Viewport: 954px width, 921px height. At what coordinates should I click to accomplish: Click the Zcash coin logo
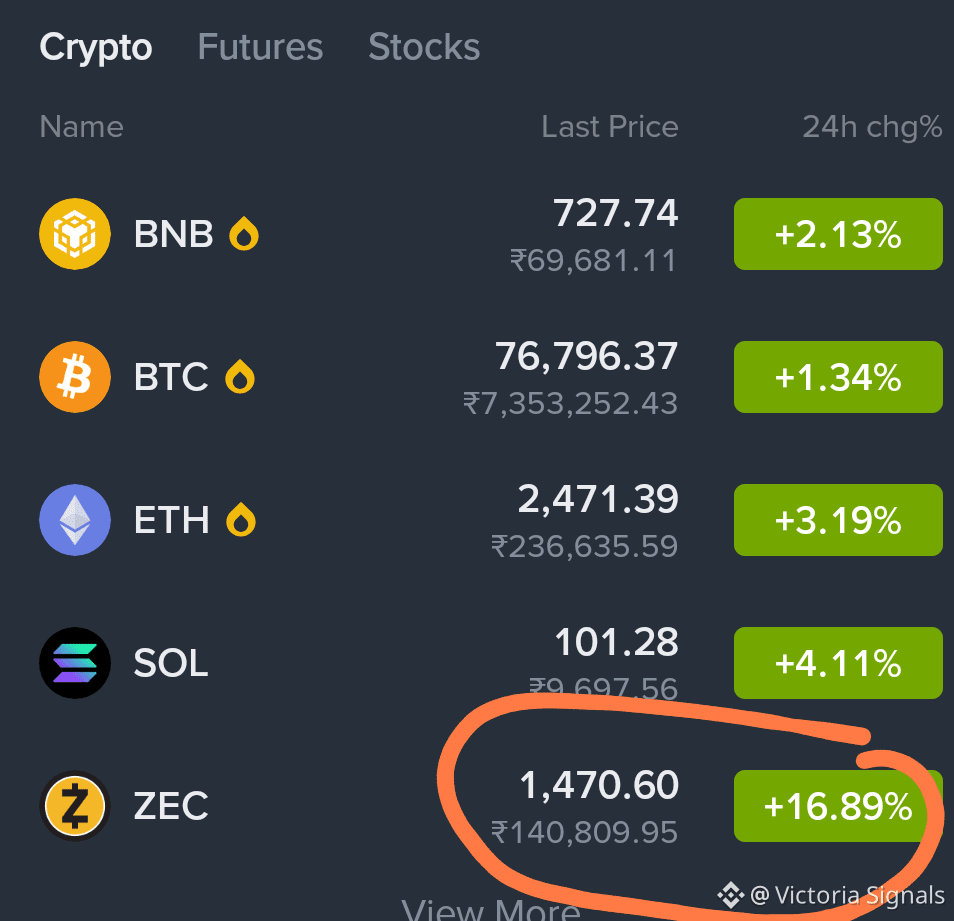pos(75,805)
